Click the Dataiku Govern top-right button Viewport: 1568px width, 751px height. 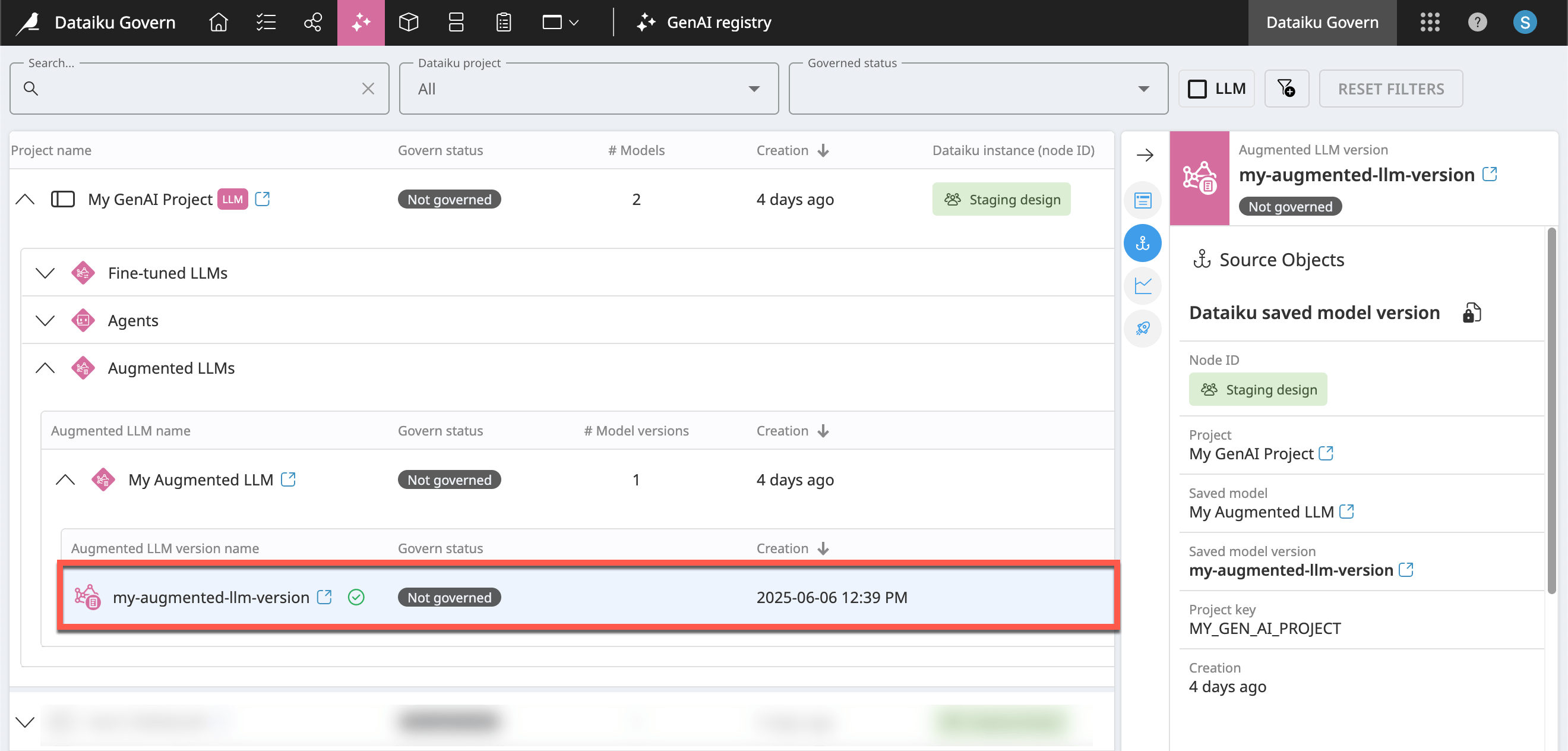pos(1322,23)
